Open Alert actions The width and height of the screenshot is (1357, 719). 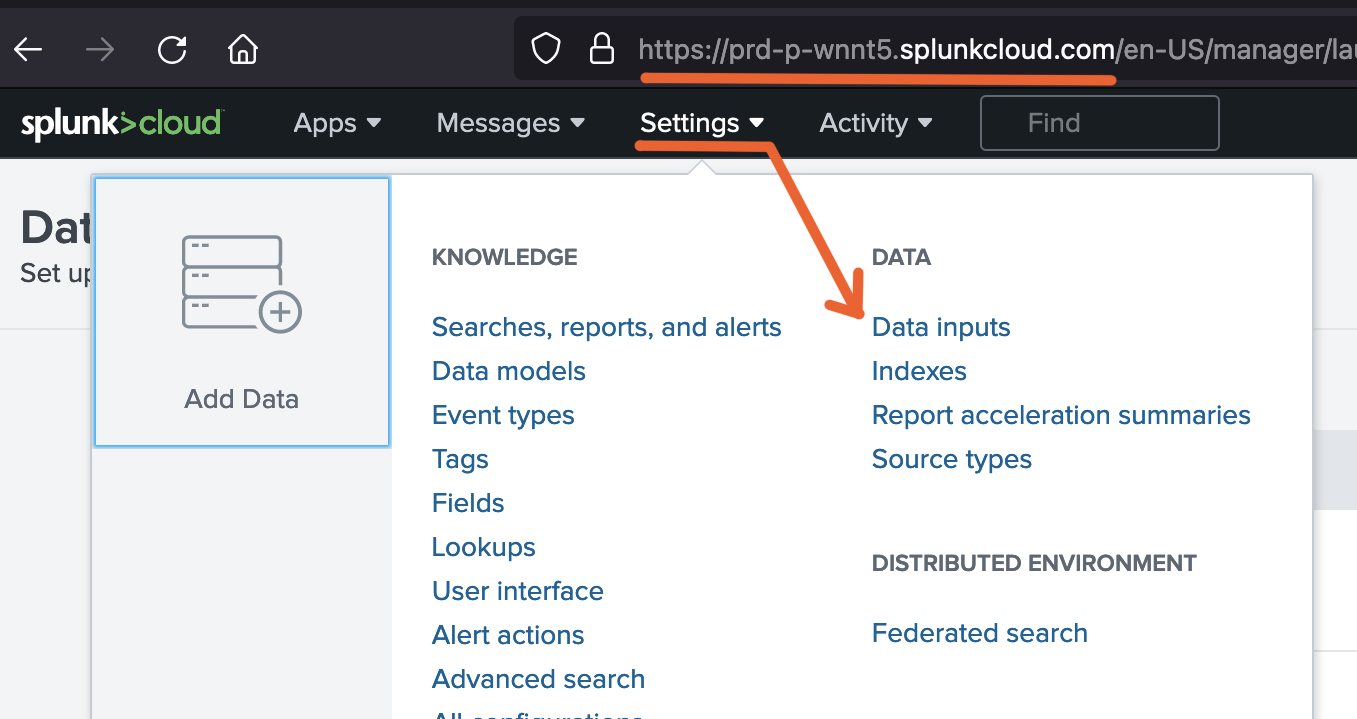point(508,635)
